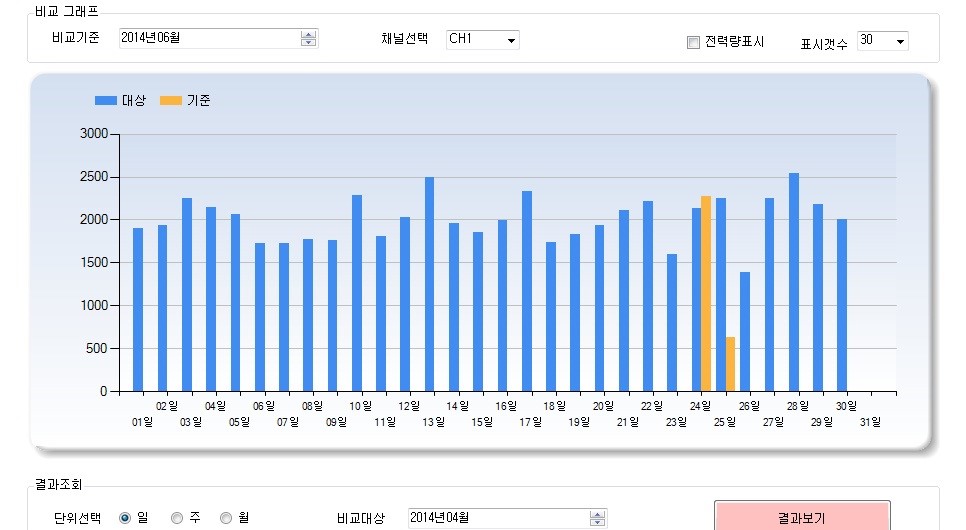Click the blue bar for 13일
Image resolution: width=966 pixels, height=530 pixels.
pos(429,284)
